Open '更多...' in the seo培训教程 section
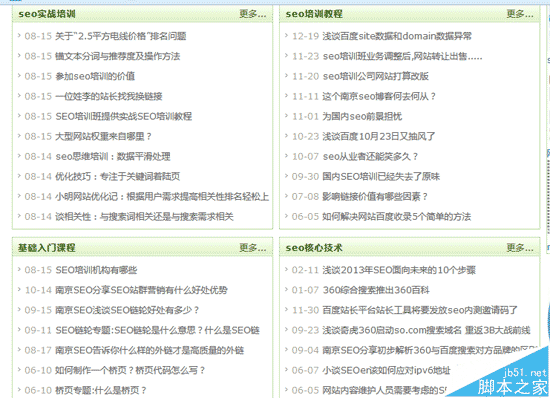Image resolution: width=550 pixels, height=398 pixels. (520, 14)
